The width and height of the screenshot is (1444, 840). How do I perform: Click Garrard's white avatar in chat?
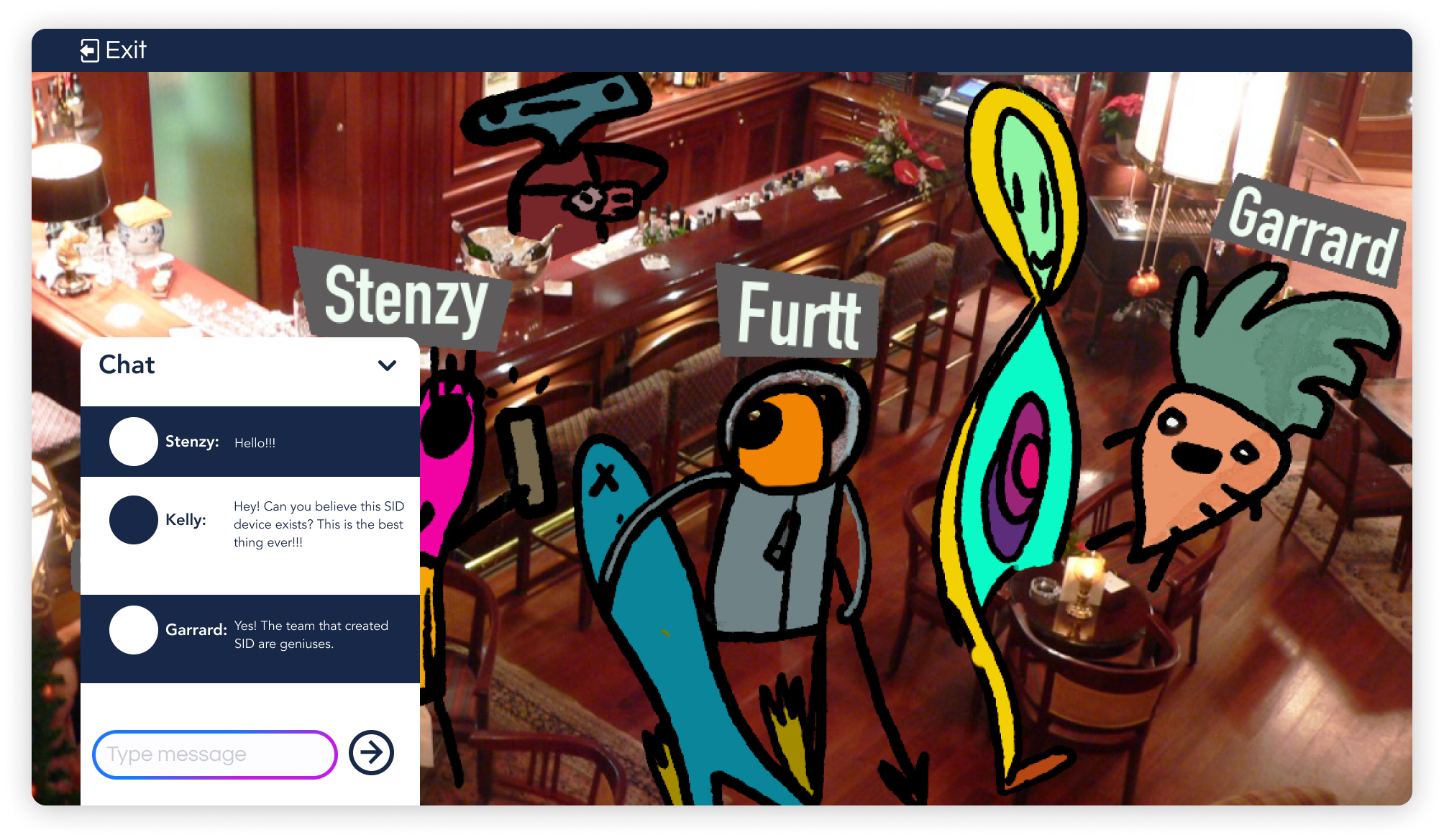click(134, 630)
